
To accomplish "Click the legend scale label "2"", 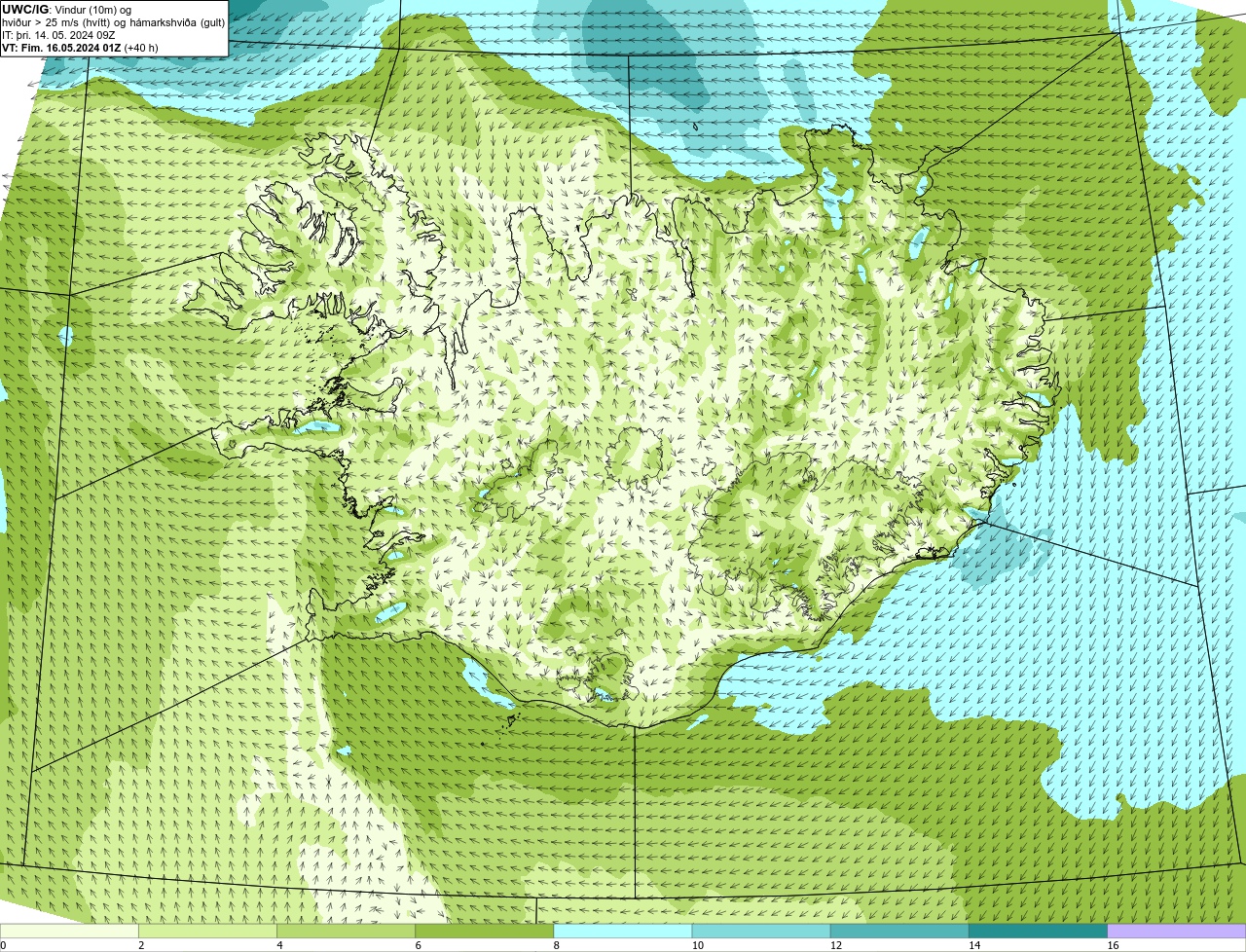I will (x=141, y=945).
